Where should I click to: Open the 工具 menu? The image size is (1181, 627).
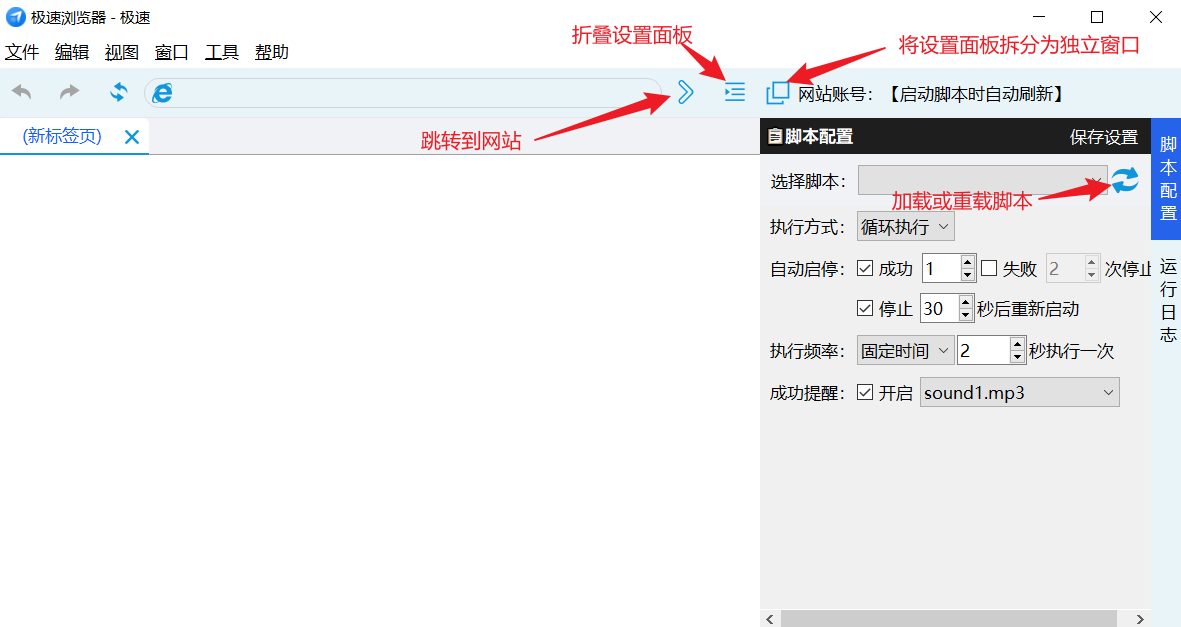221,53
